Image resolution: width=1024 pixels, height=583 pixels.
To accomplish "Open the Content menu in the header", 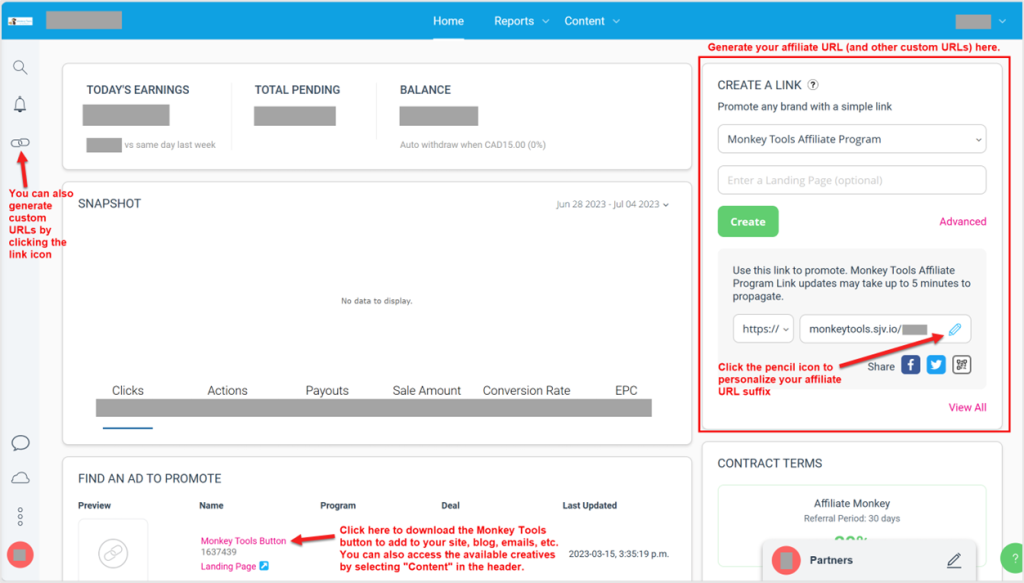I will pos(590,20).
